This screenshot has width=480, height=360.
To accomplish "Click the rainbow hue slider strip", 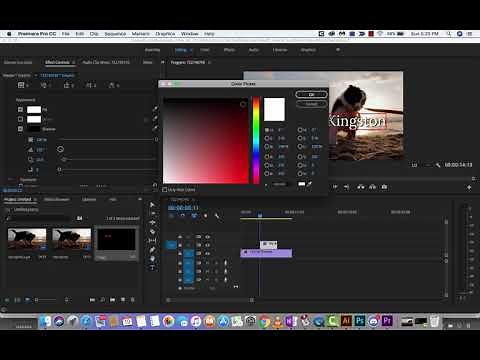I will (256, 140).
